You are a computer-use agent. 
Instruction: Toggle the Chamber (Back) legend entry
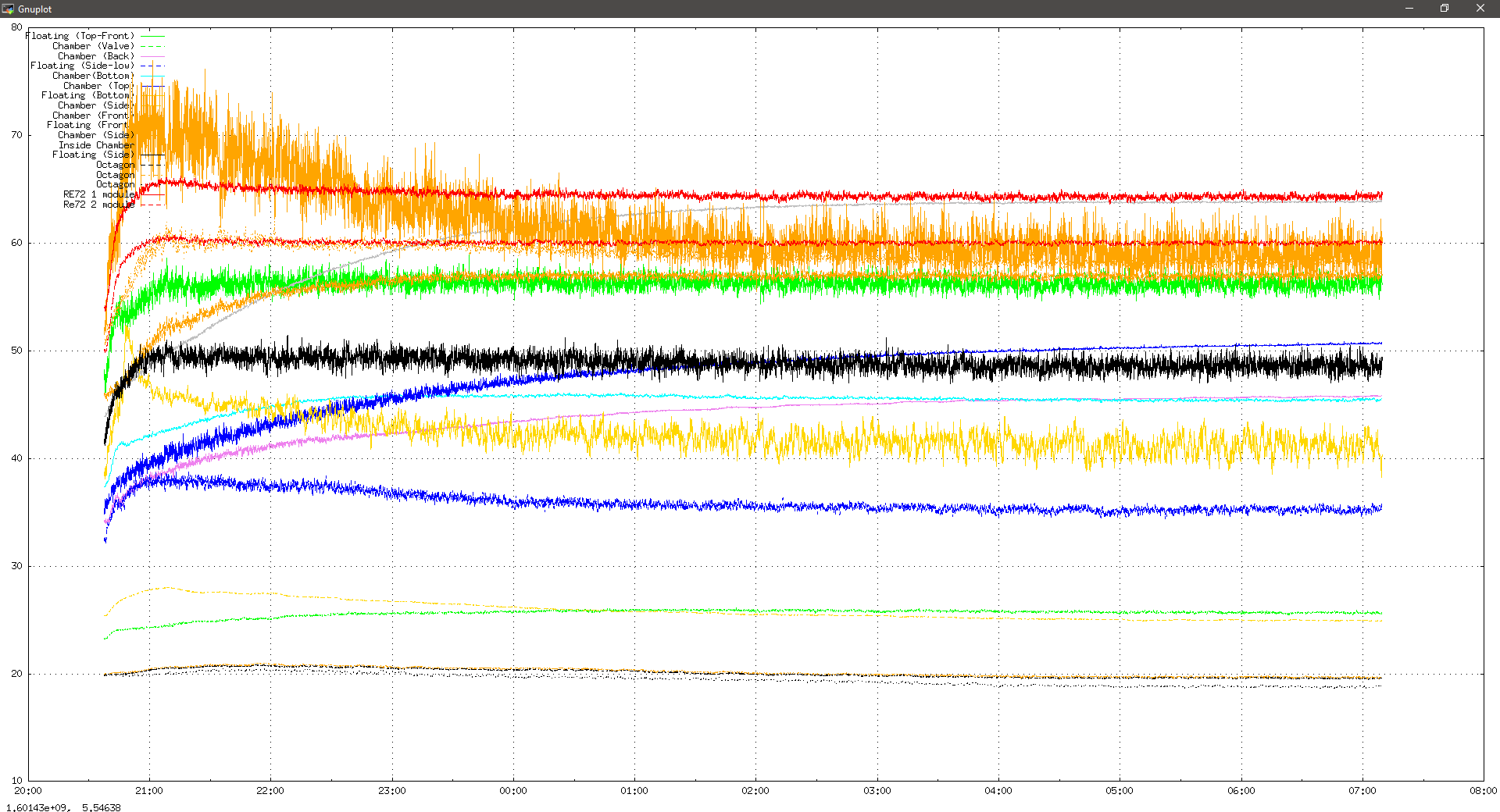click(x=95, y=56)
